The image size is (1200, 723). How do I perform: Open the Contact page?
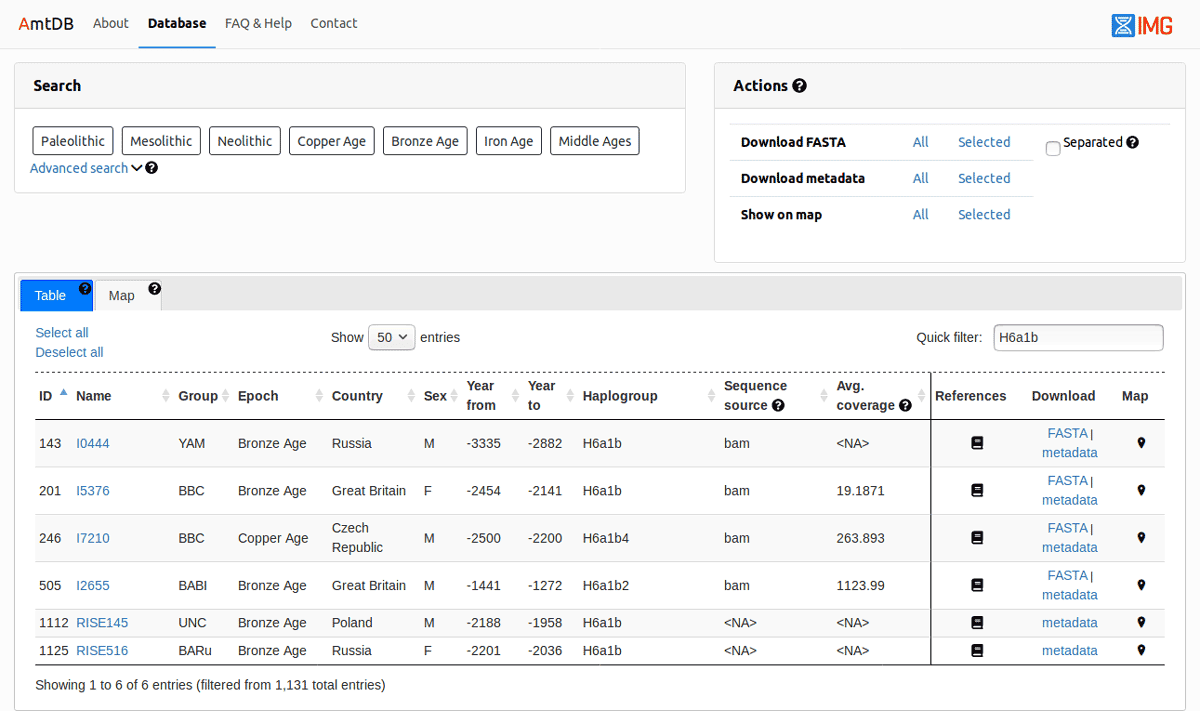(x=334, y=23)
